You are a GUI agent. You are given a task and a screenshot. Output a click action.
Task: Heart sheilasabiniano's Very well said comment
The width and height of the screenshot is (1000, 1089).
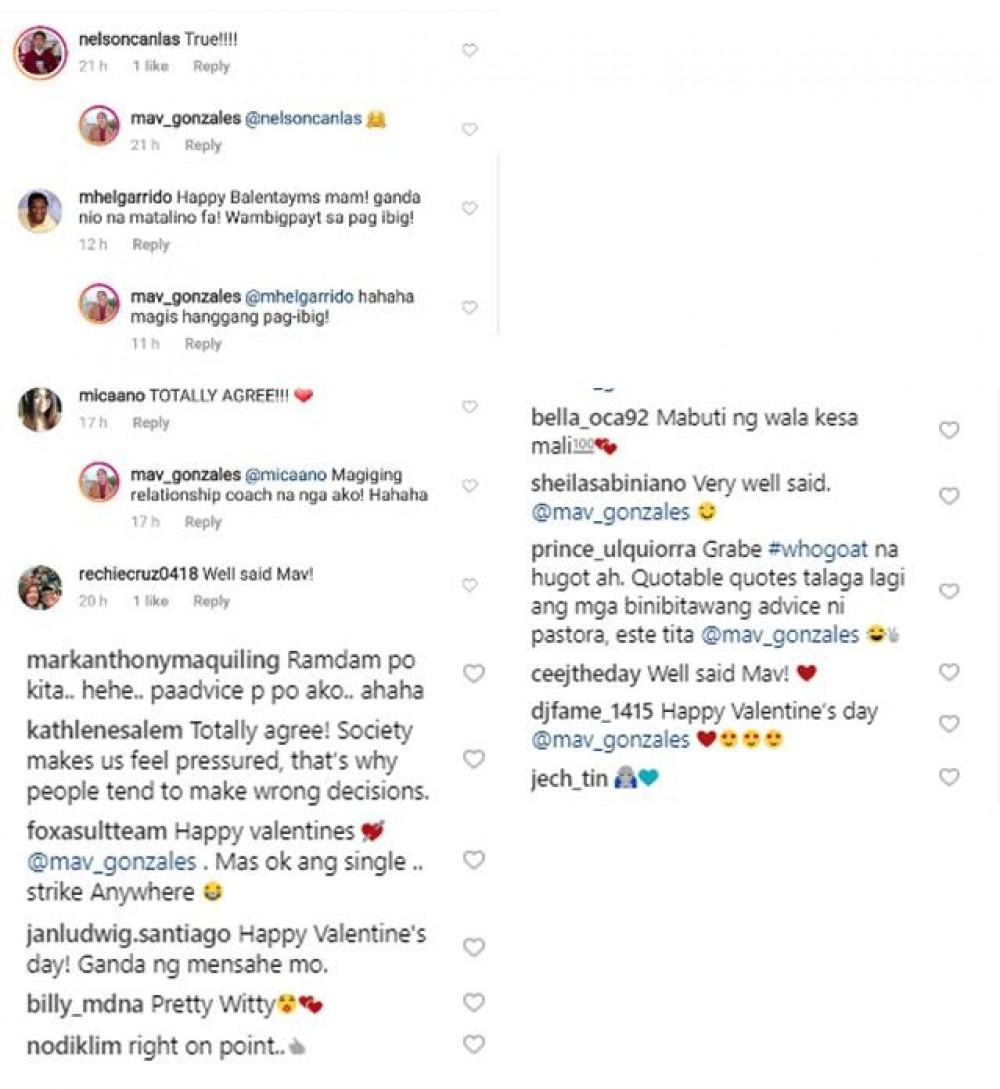949,496
